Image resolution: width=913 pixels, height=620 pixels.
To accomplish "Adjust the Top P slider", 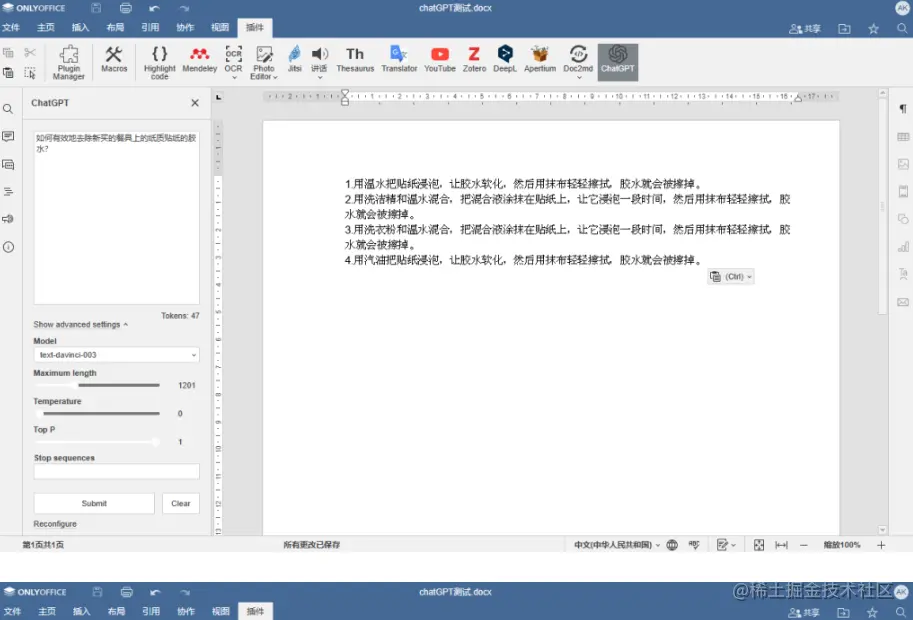I will point(97,442).
